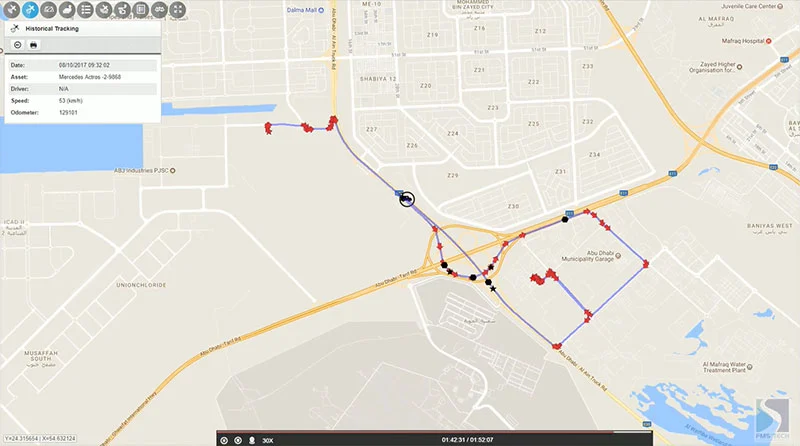
Task: Collapse panel with the circular minus button
Action: click(17, 45)
